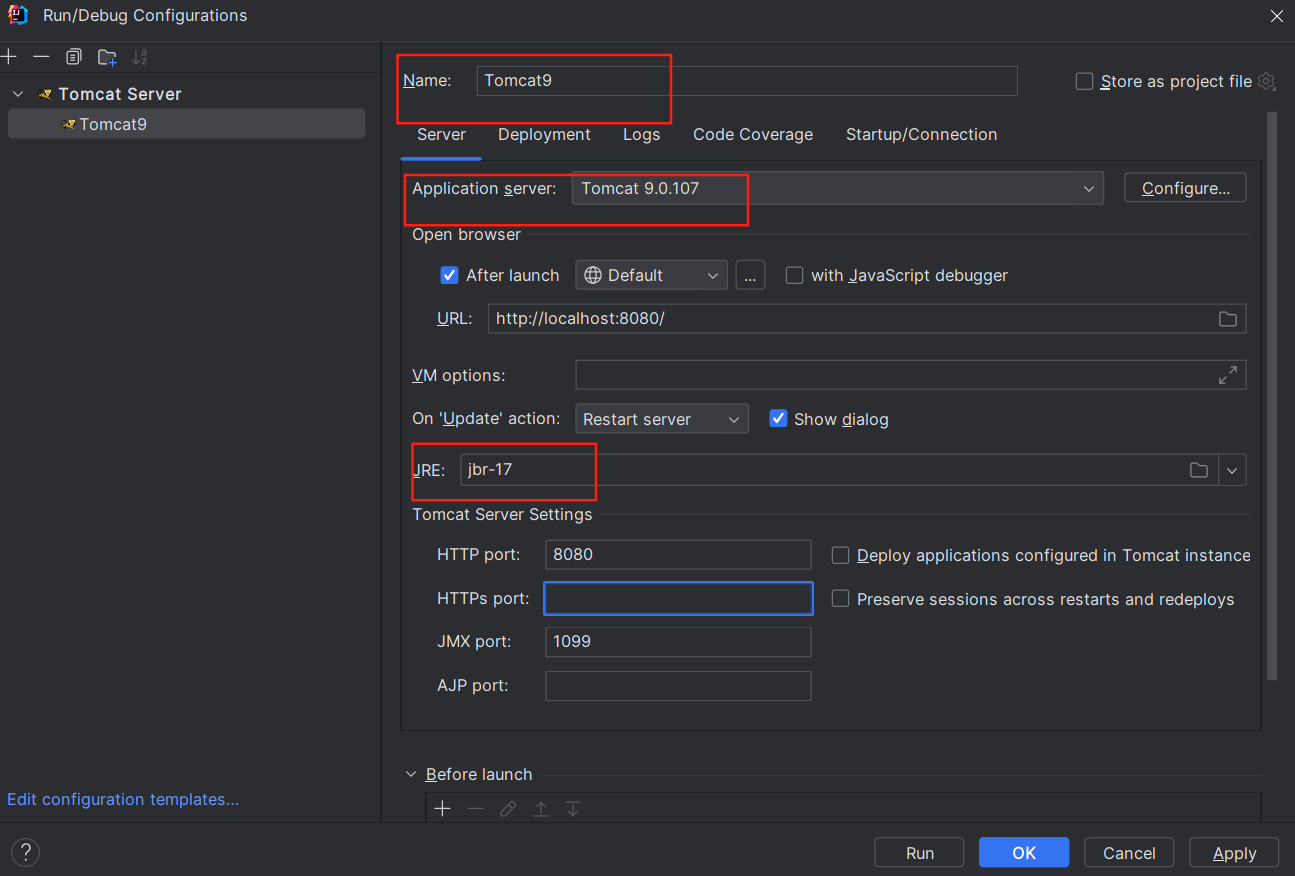This screenshot has width=1295, height=876.
Task: Open JRE dropdown arrow
Action: pos(1232,470)
